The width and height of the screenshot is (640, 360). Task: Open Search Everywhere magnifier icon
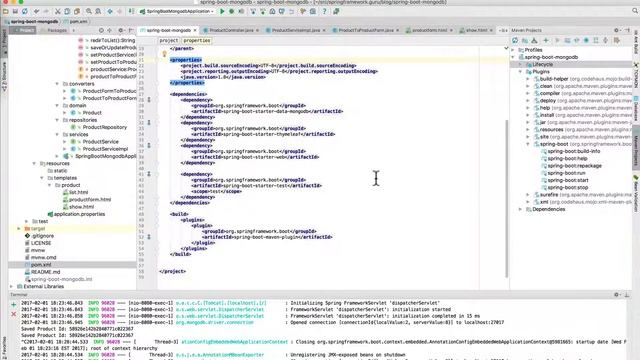pyautogui.click(x=635, y=11)
